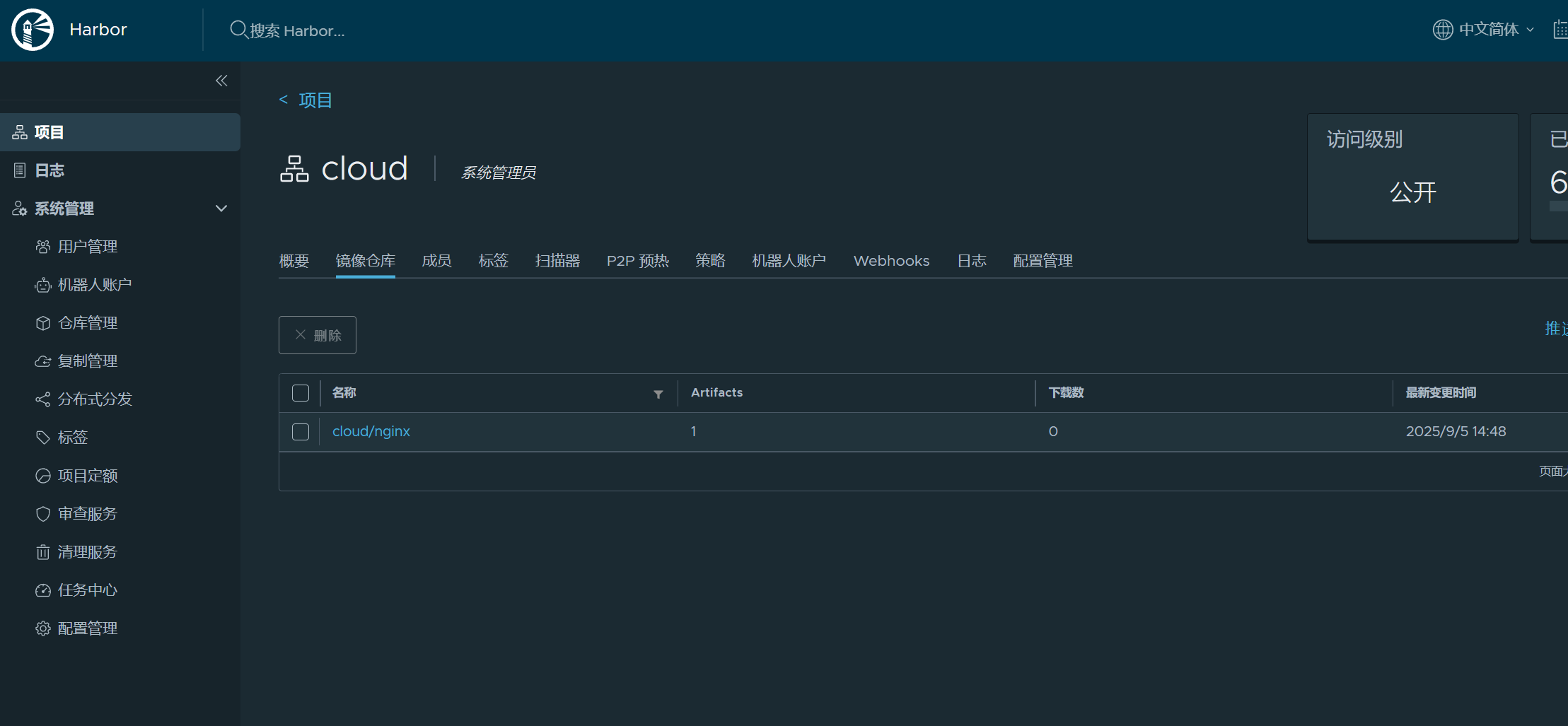Click the 审查服务 shield icon
Screen dimensions: 1568x726
tap(43, 514)
